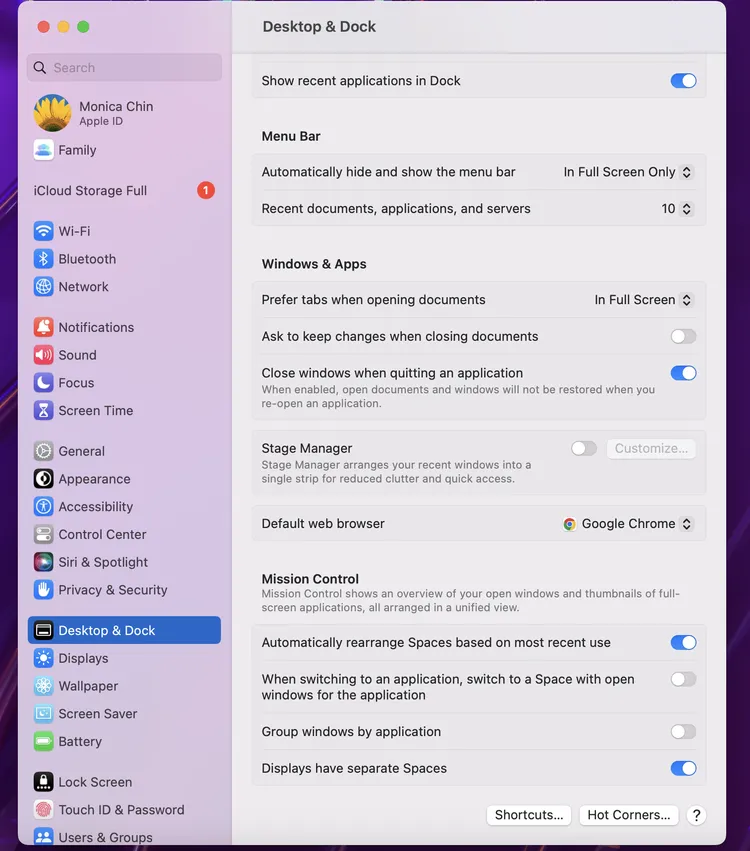This screenshot has height=851, width=750.
Task: Click the search magnifying glass icon
Action: point(40,67)
